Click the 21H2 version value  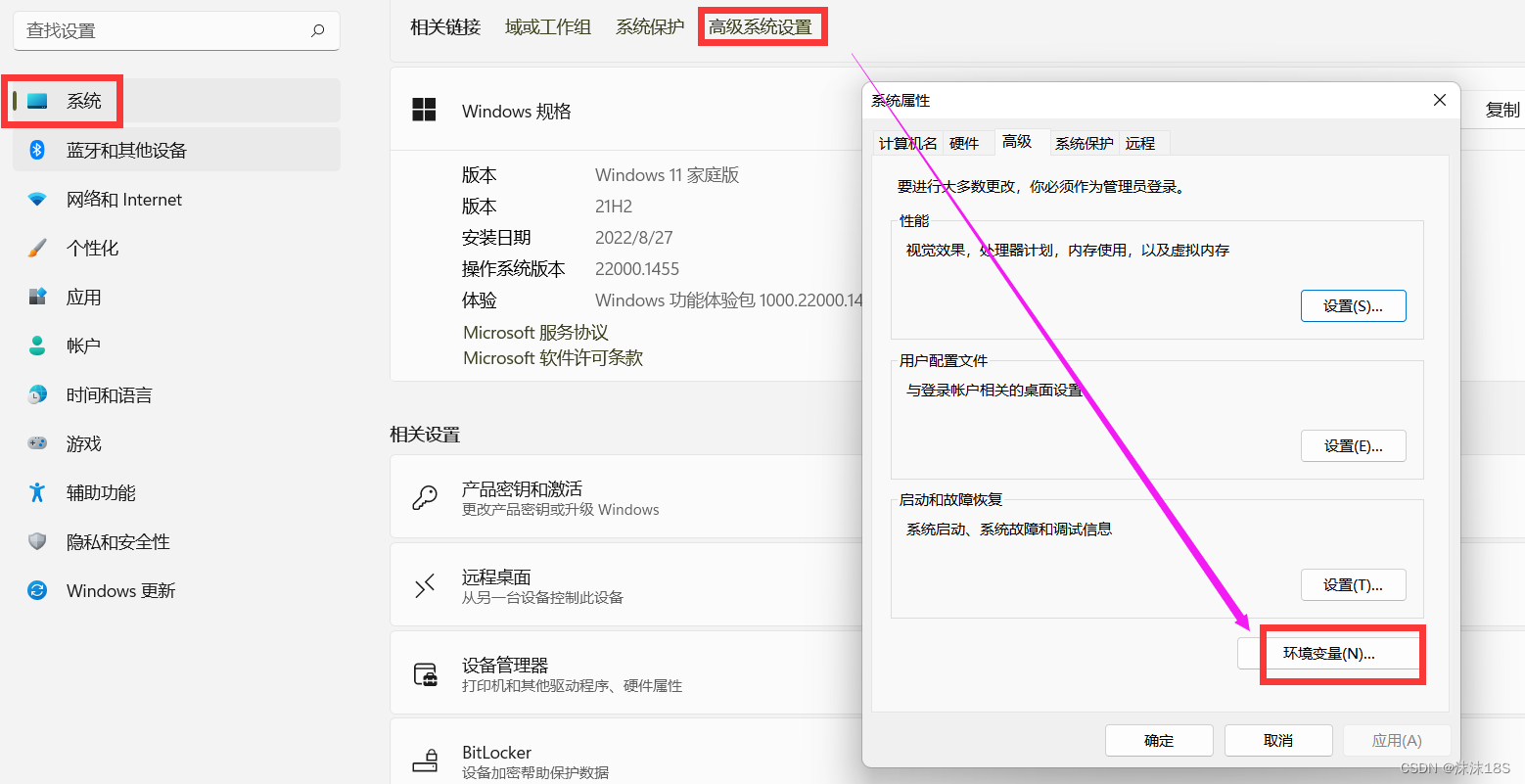tap(614, 207)
